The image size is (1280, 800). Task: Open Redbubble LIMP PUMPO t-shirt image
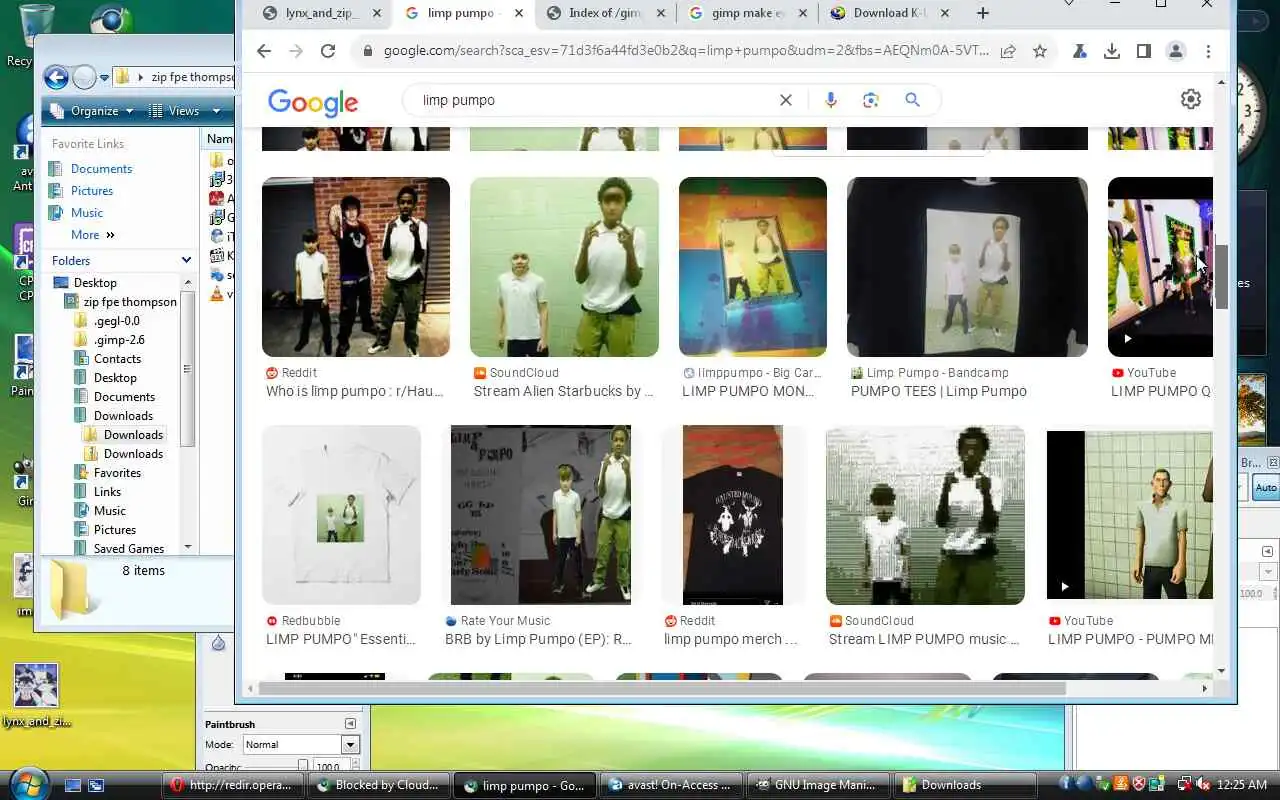[341, 515]
